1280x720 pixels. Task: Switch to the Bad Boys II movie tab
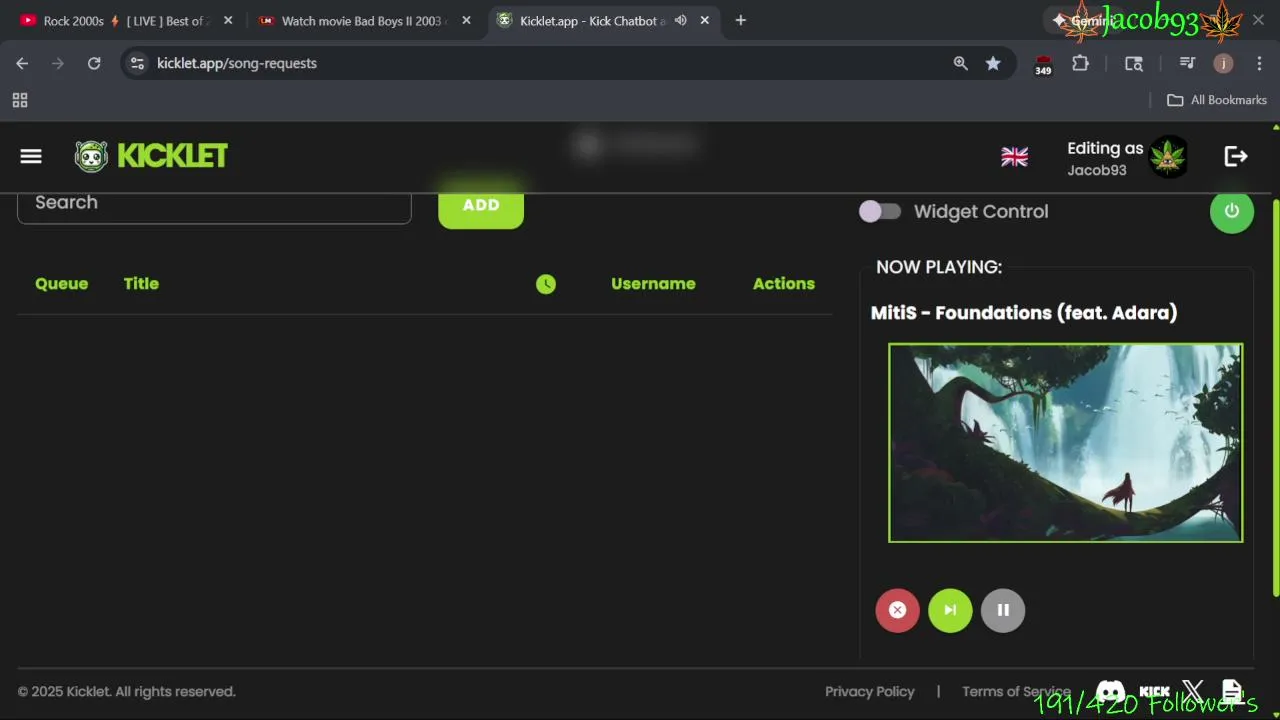(364, 20)
